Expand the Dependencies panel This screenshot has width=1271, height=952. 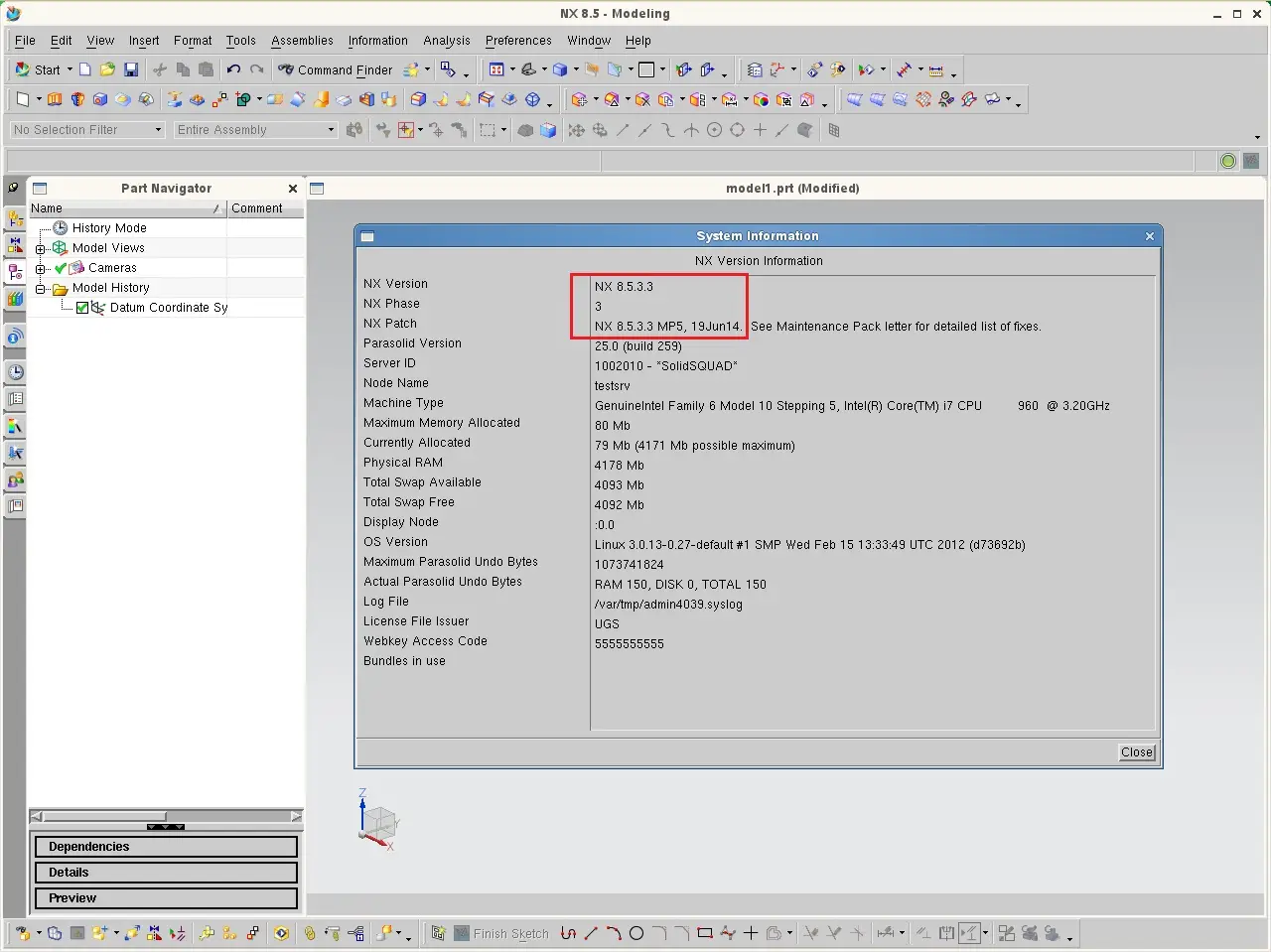[x=166, y=847]
